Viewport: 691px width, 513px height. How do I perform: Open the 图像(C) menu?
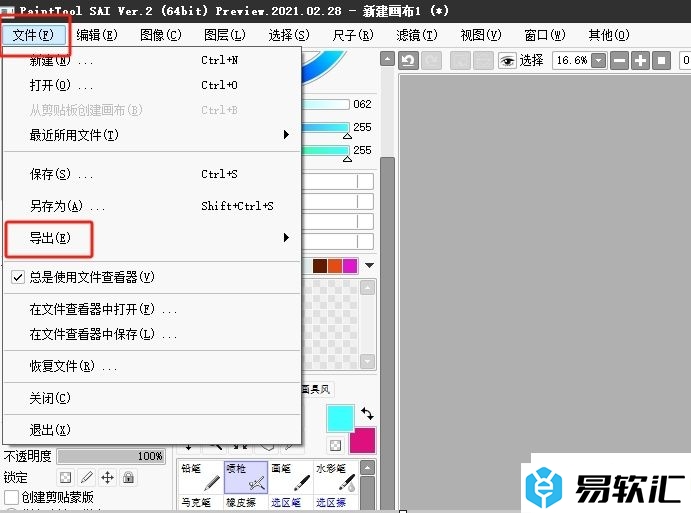161,35
